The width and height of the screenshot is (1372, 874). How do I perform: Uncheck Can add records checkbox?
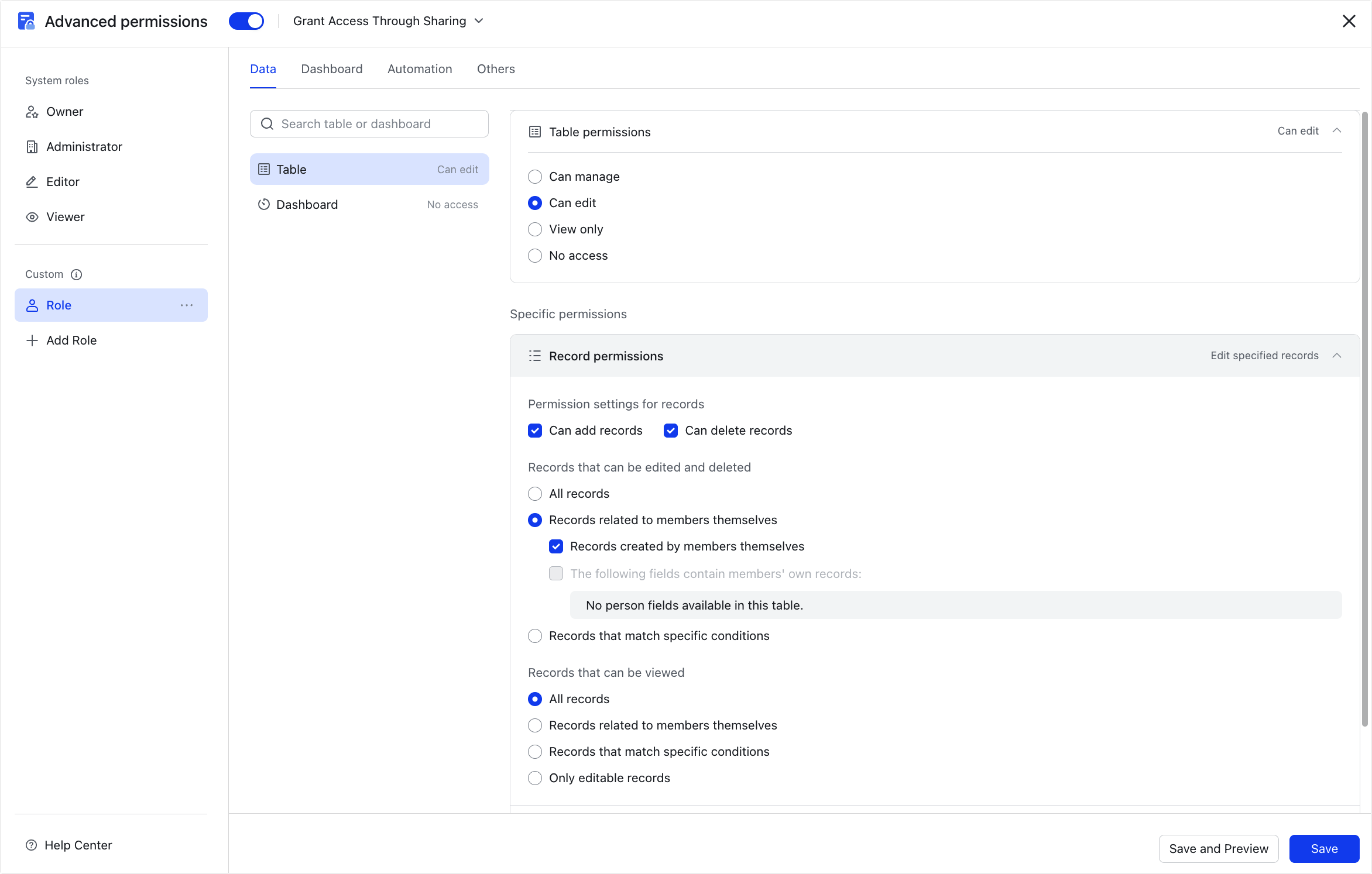[535, 431]
